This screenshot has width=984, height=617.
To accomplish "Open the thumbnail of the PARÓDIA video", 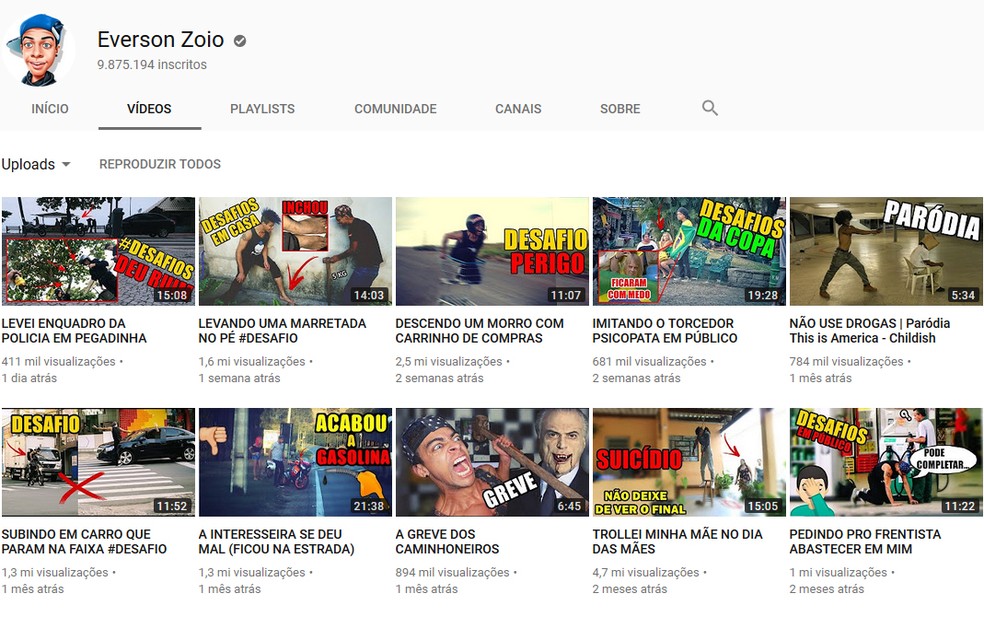I will (886, 245).
